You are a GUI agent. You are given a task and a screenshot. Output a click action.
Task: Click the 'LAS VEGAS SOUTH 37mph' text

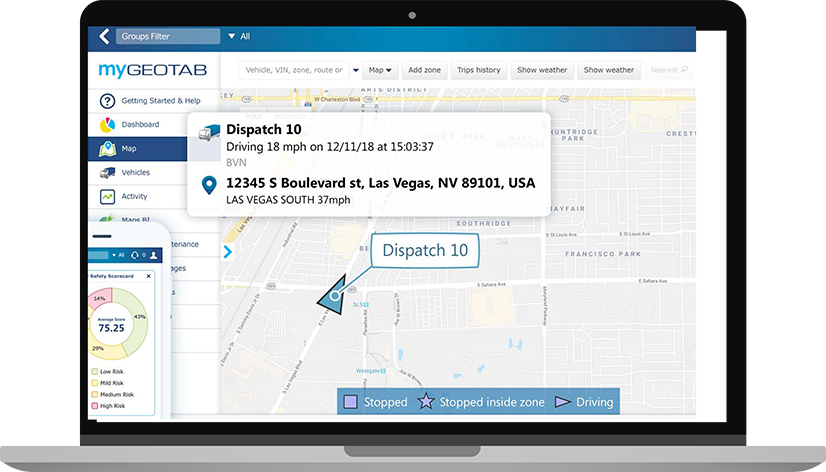288,200
